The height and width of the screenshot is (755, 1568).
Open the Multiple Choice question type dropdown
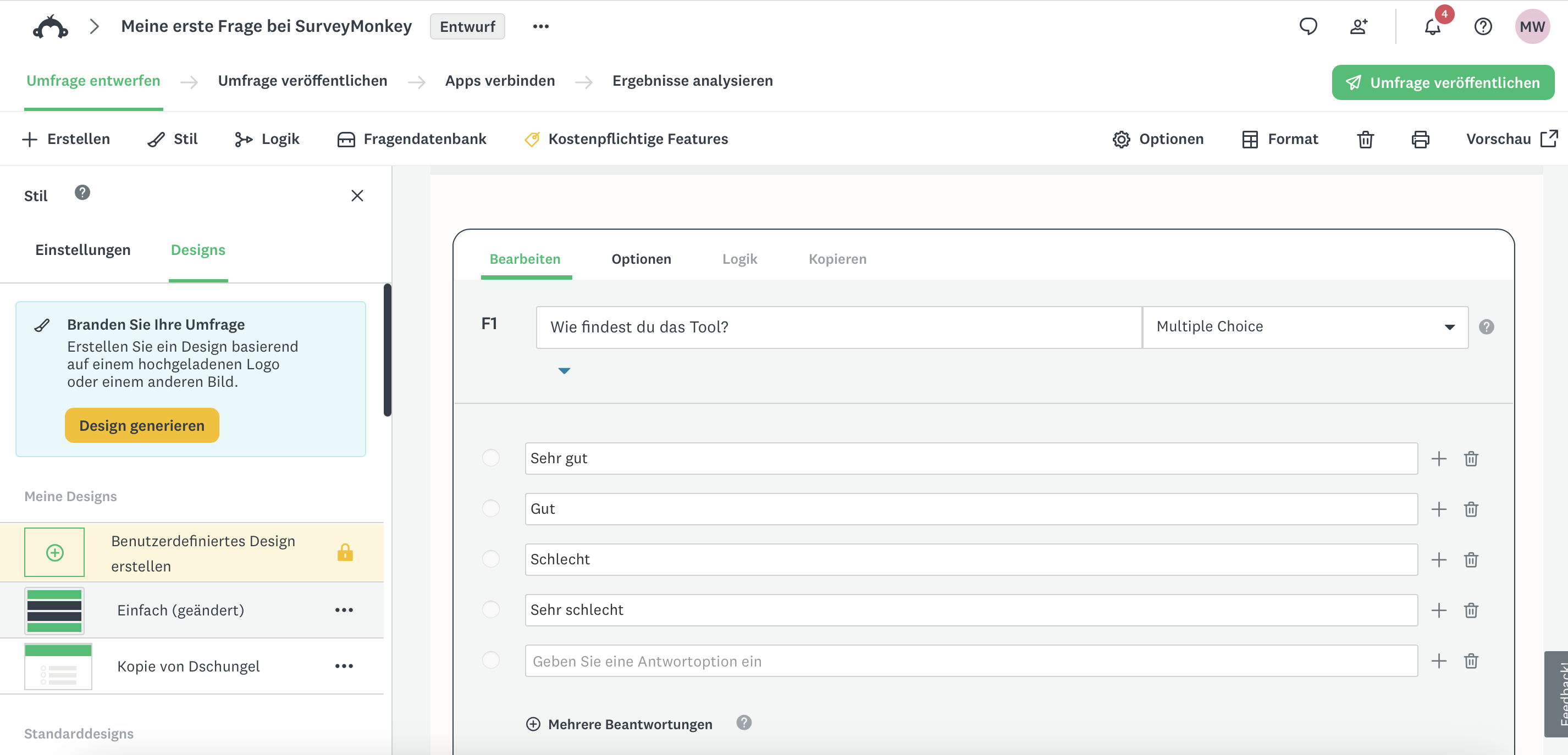1305,327
